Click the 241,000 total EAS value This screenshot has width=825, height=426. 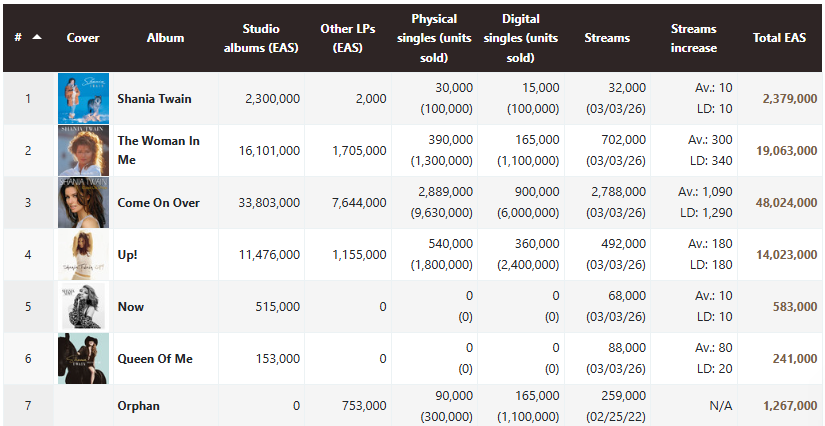[795, 359]
